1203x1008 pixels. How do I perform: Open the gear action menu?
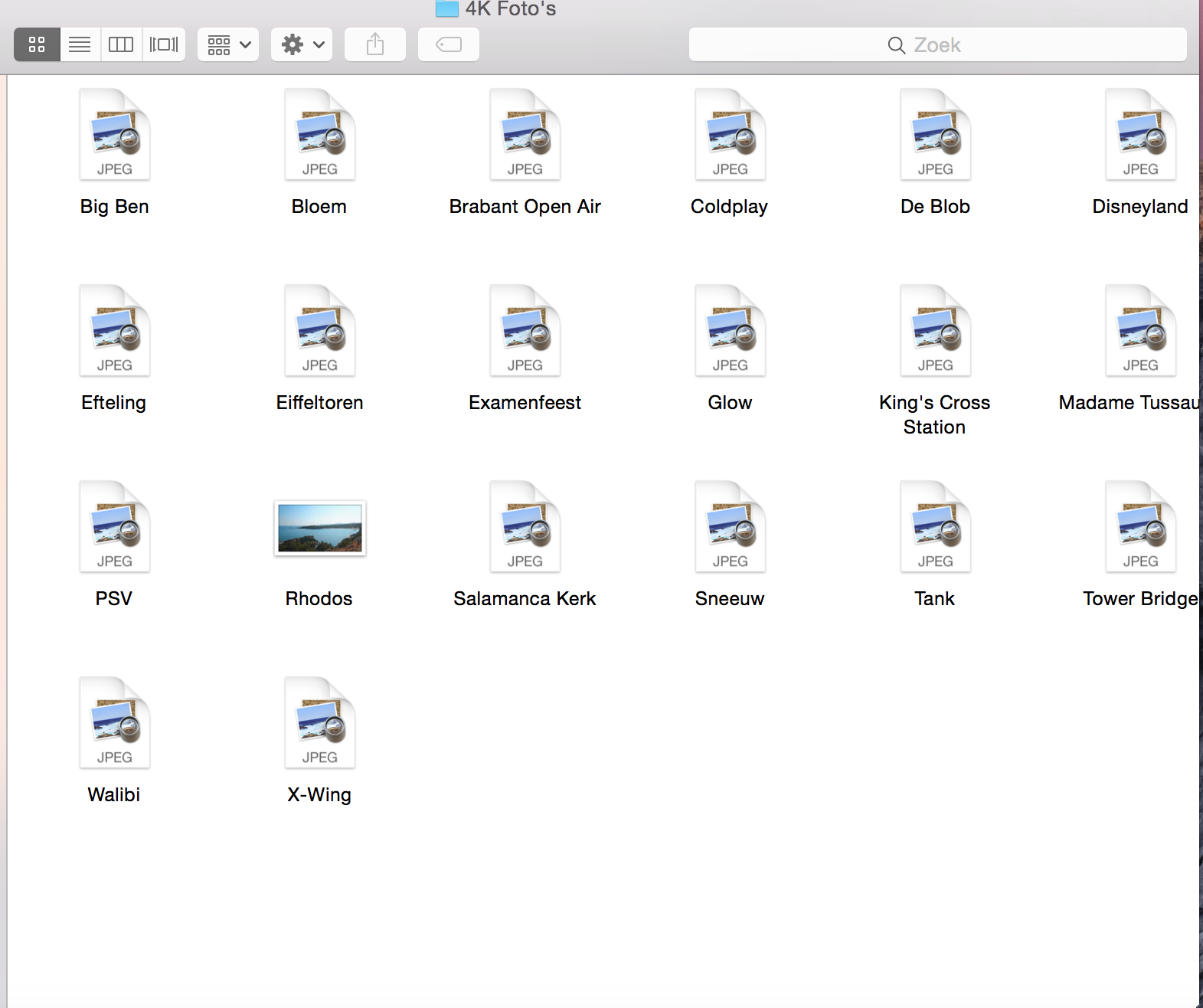point(302,44)
